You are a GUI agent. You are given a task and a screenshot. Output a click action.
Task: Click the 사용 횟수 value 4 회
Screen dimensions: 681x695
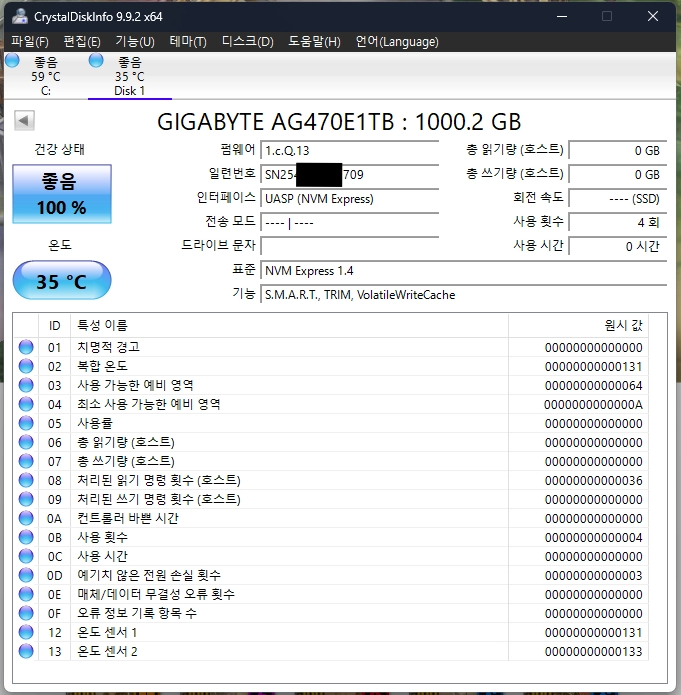tap(618, 223)
